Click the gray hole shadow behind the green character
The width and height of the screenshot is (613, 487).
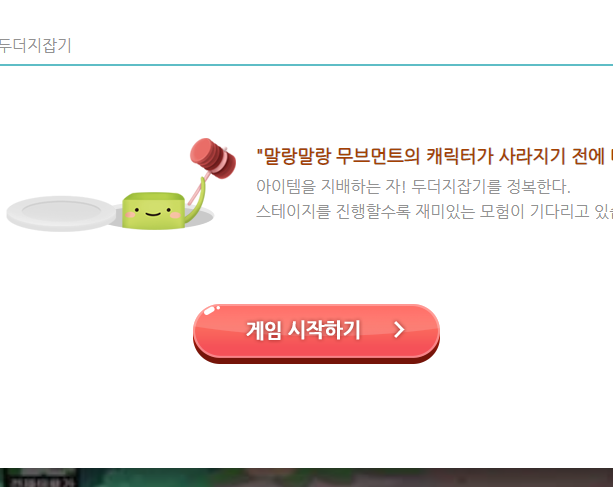click(200, 217)
